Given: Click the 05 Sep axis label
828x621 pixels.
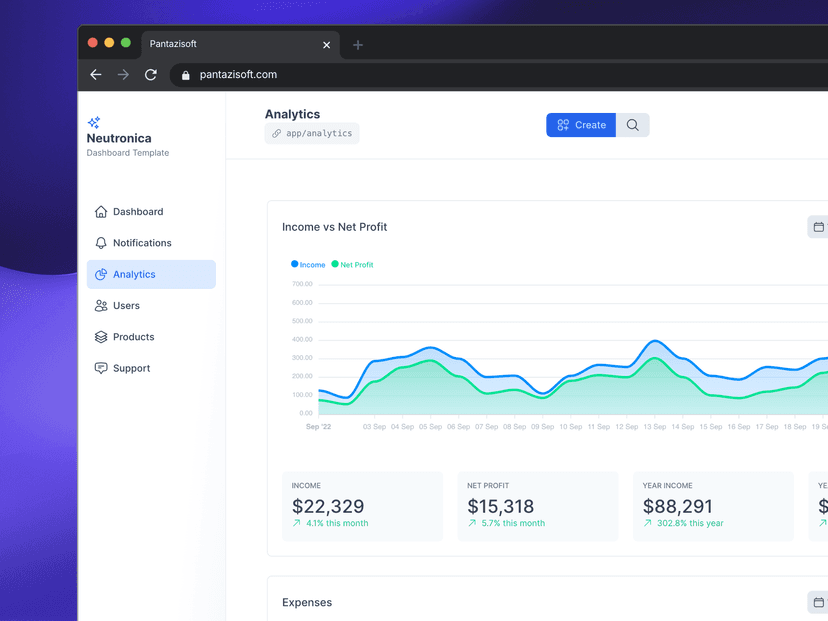Looking at the screenshot, I should 430,427.
